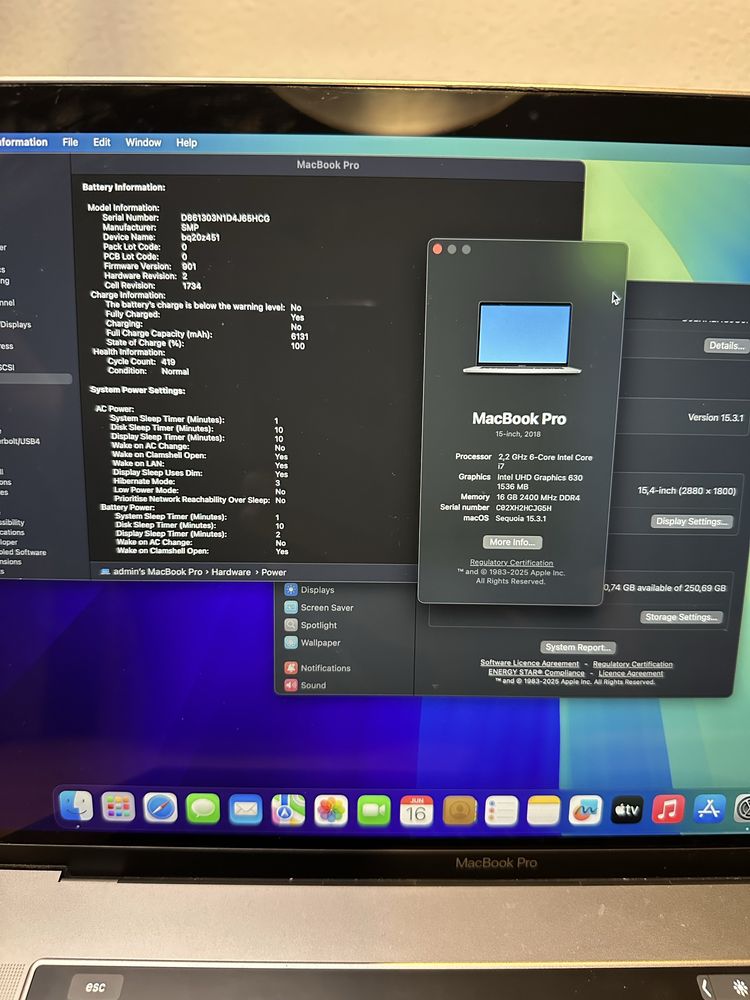Select Sound in System Settings sidebar

[312, 685]
